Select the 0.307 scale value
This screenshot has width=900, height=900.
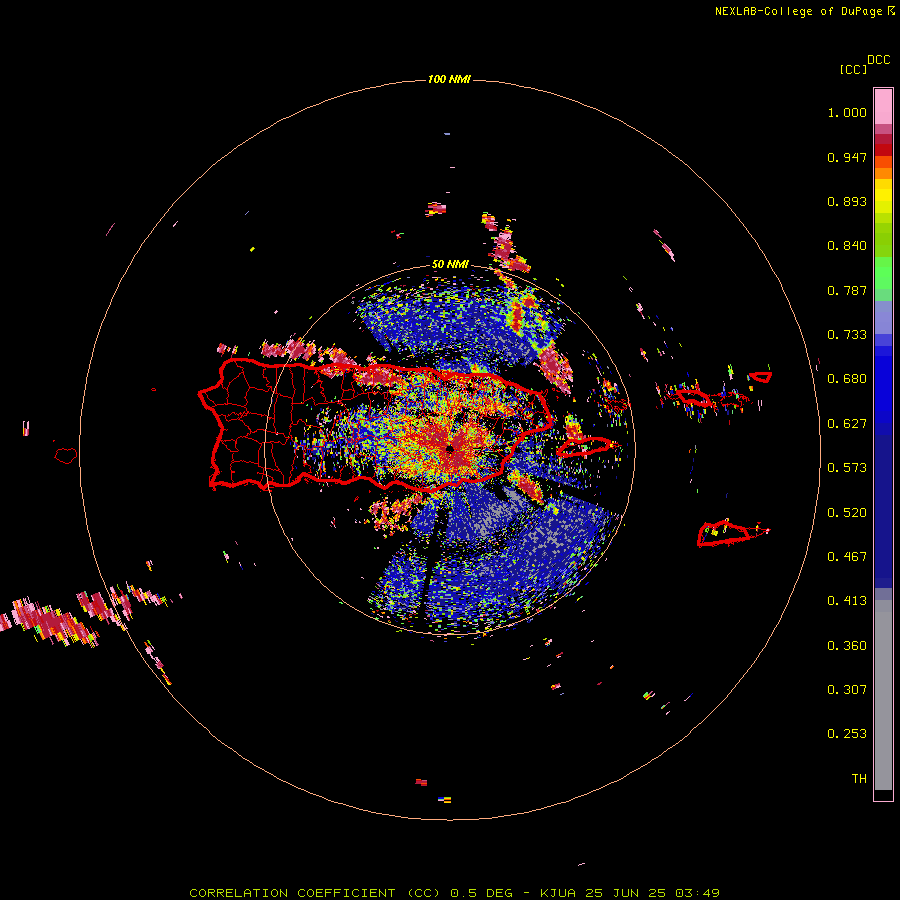tap(847, 690)
